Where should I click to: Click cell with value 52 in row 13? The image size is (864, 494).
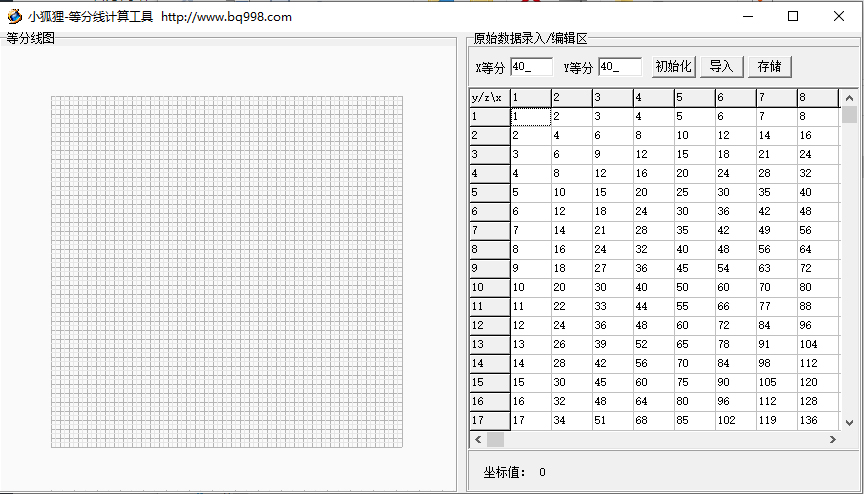click(654, 344)
